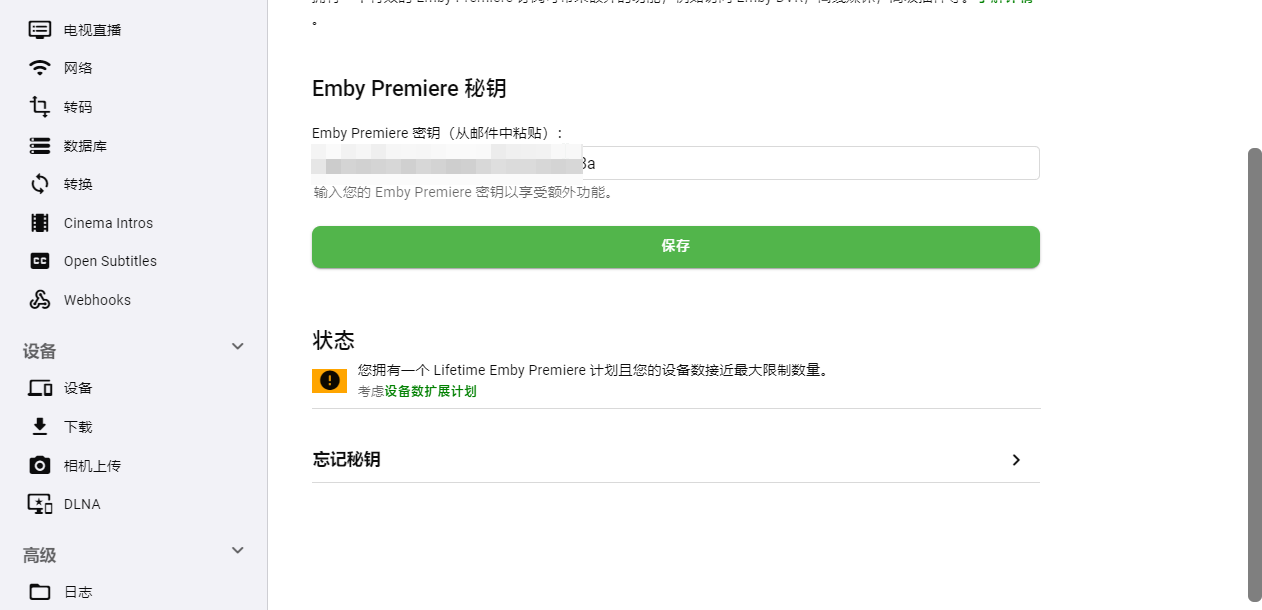Select the Cinema Intros film icon
This screenshot has height=610, width=1262.
40,223
